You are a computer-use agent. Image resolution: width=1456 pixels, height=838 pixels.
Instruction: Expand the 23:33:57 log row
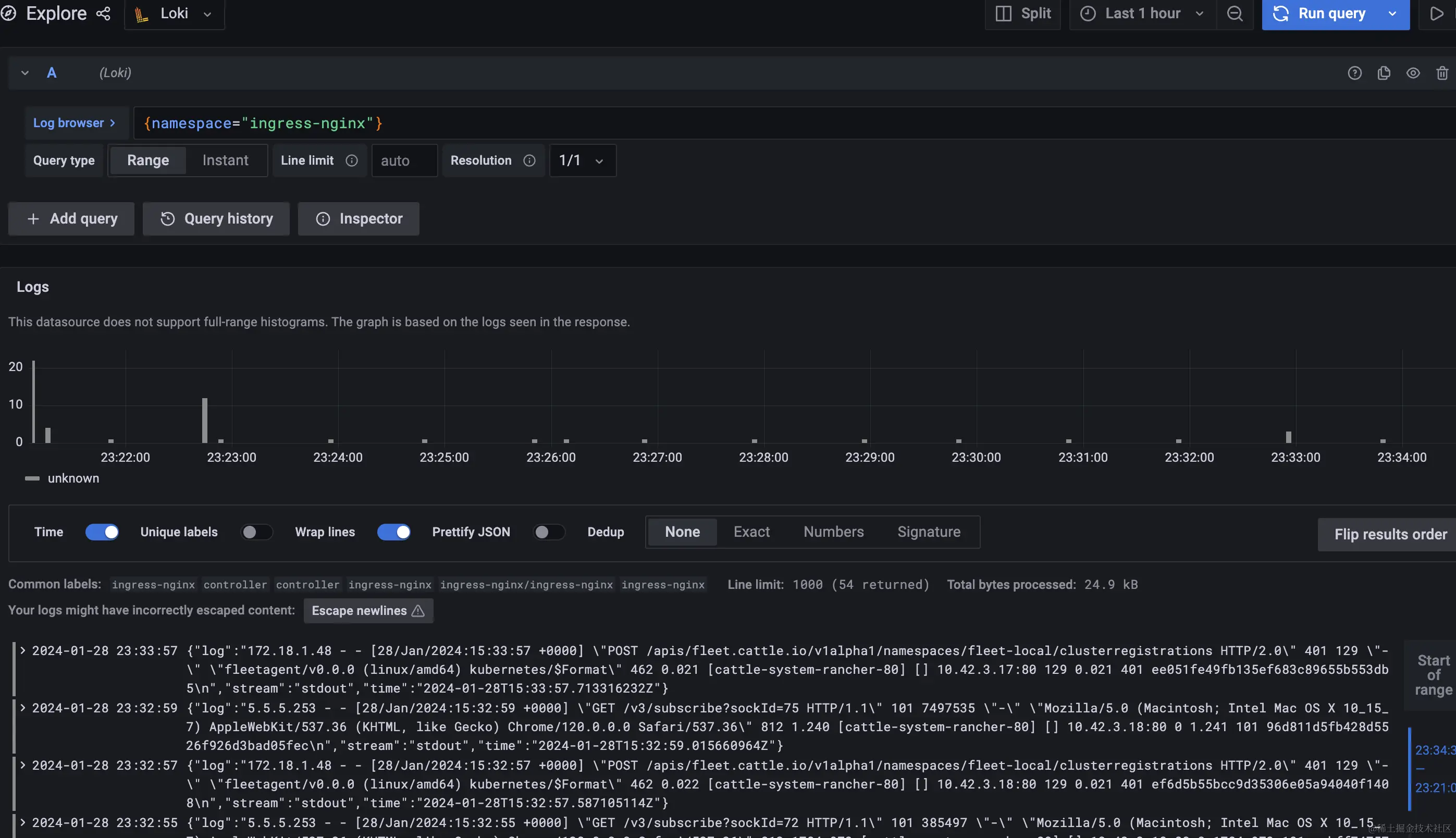[x=23, y=650]
